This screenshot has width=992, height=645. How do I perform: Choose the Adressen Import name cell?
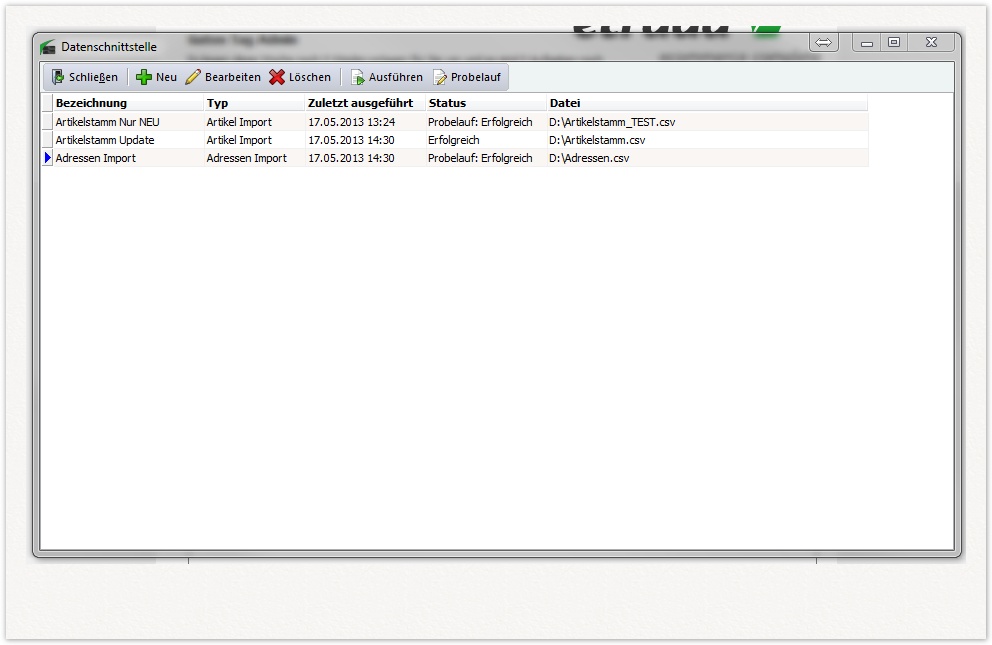pyautogui.click(x=95, y=158)
